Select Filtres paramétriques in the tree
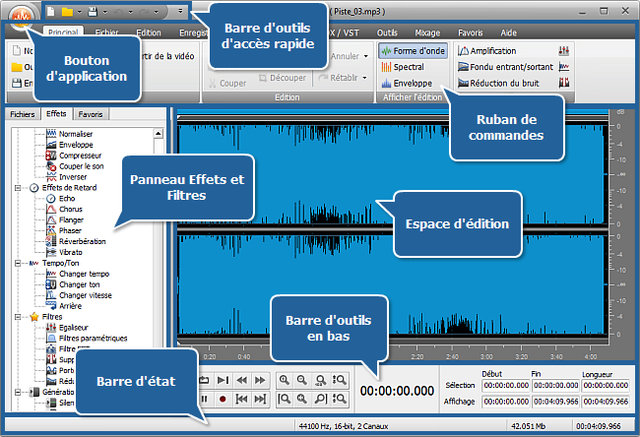Viewport: 640px width, 437px height. pos(87,338)
